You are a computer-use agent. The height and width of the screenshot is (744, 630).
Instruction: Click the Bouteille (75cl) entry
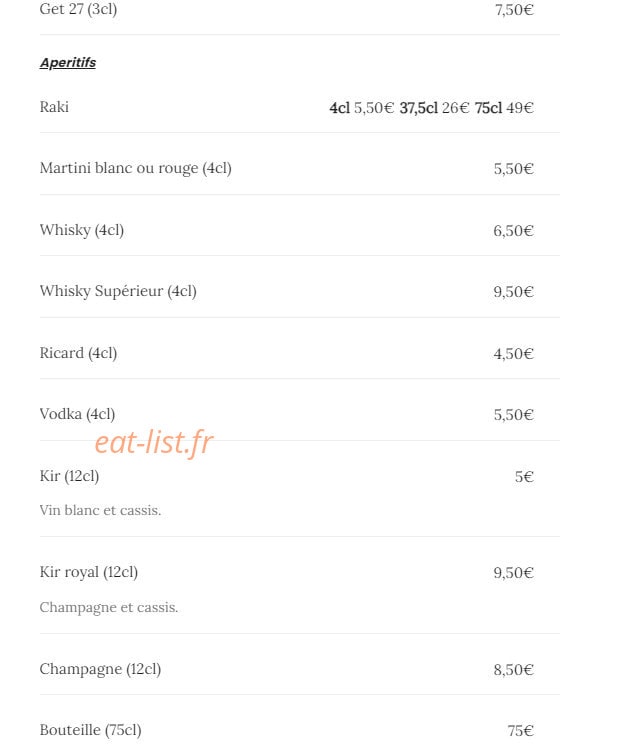91,730
